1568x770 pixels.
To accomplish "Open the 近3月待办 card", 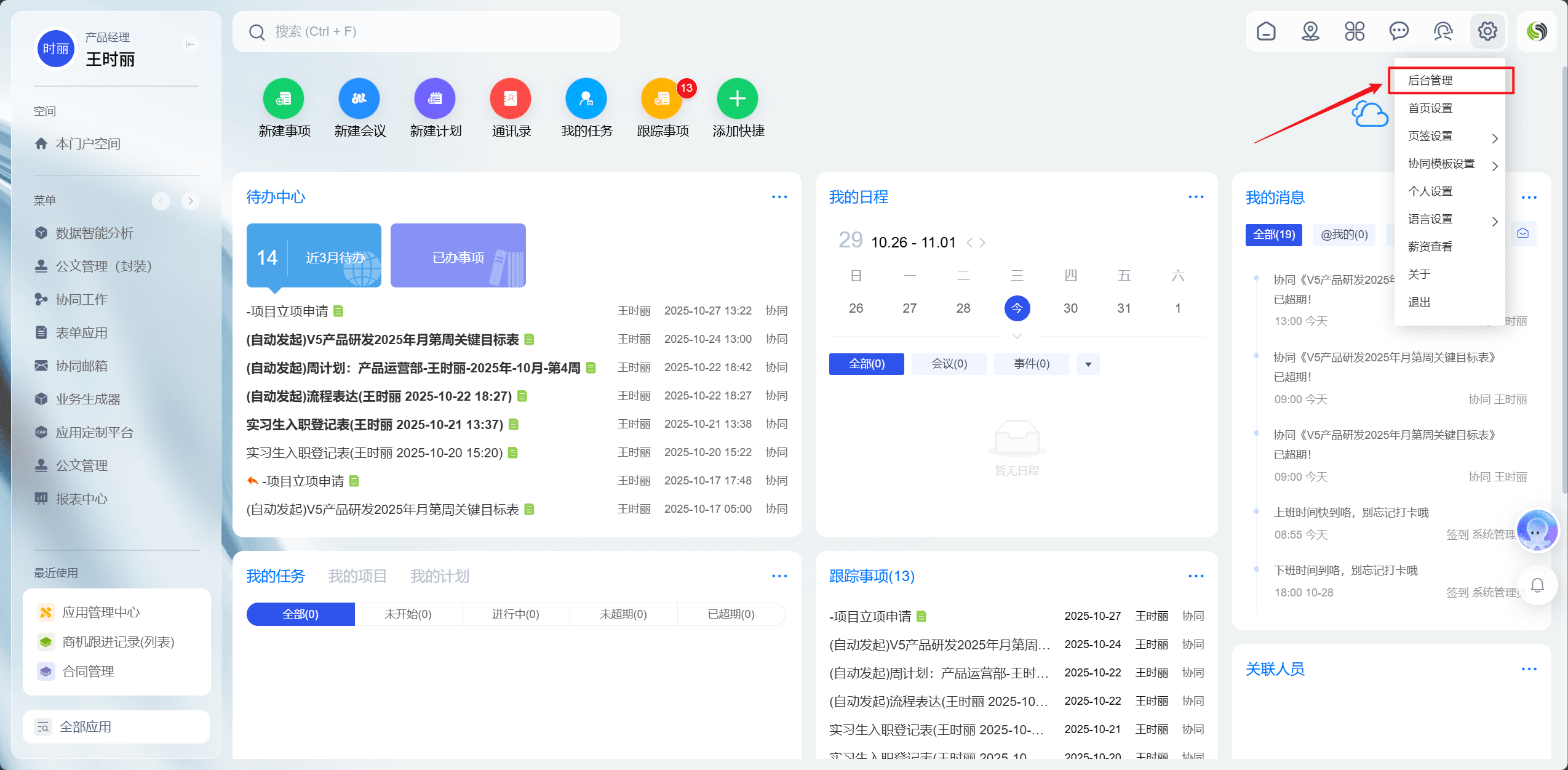I will (x=314, y=255).
